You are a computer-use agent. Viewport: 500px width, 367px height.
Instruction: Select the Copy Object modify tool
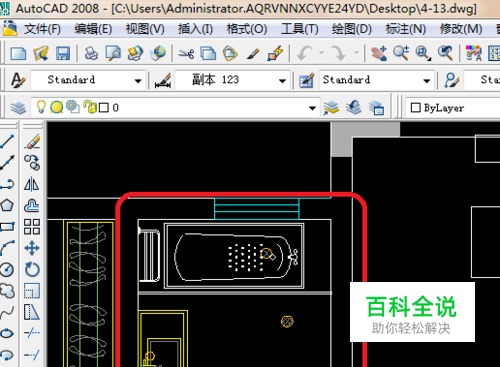click(32, 163)
